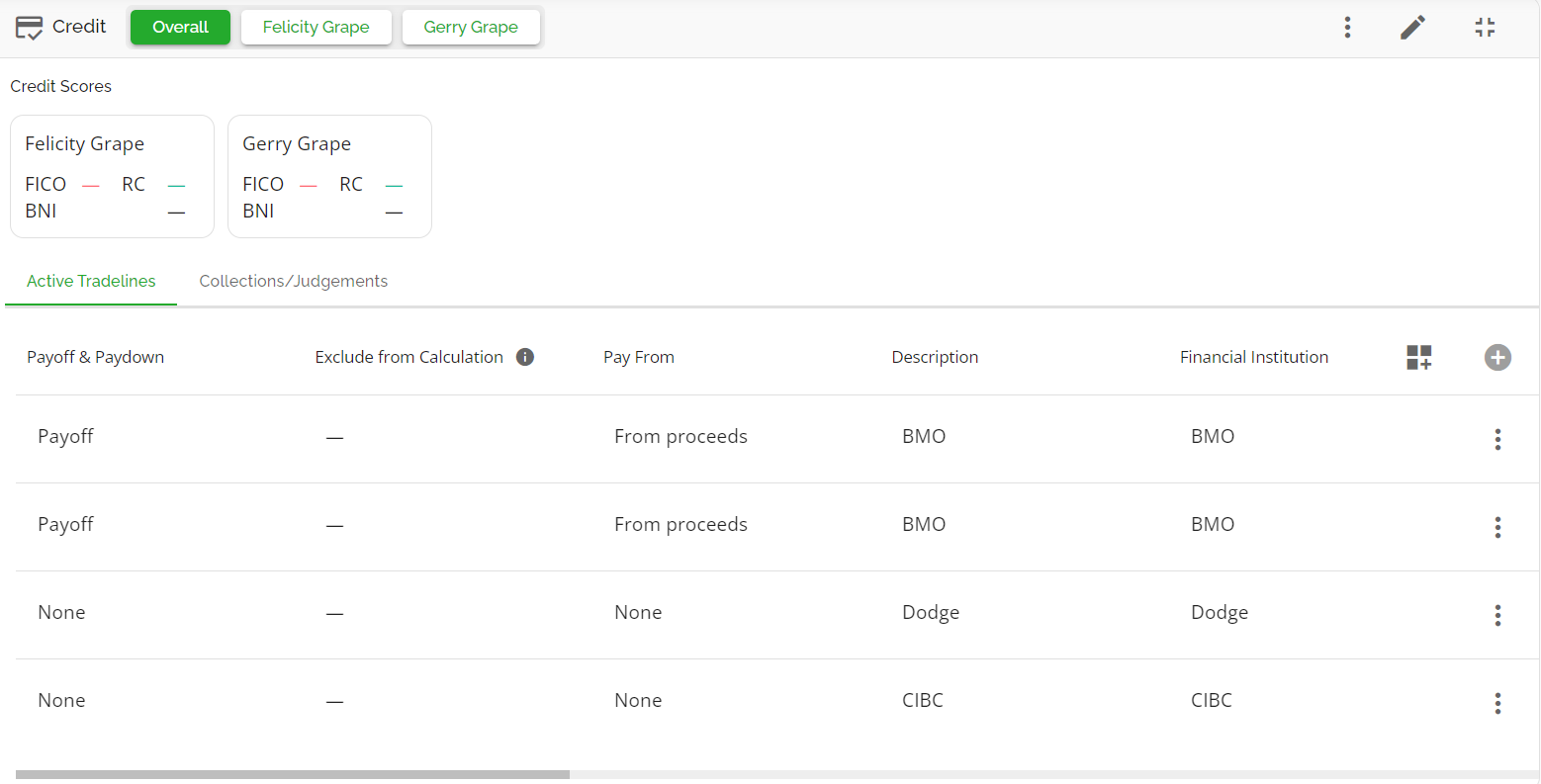Click None payoff cell in CIBC row

(61, 700)
